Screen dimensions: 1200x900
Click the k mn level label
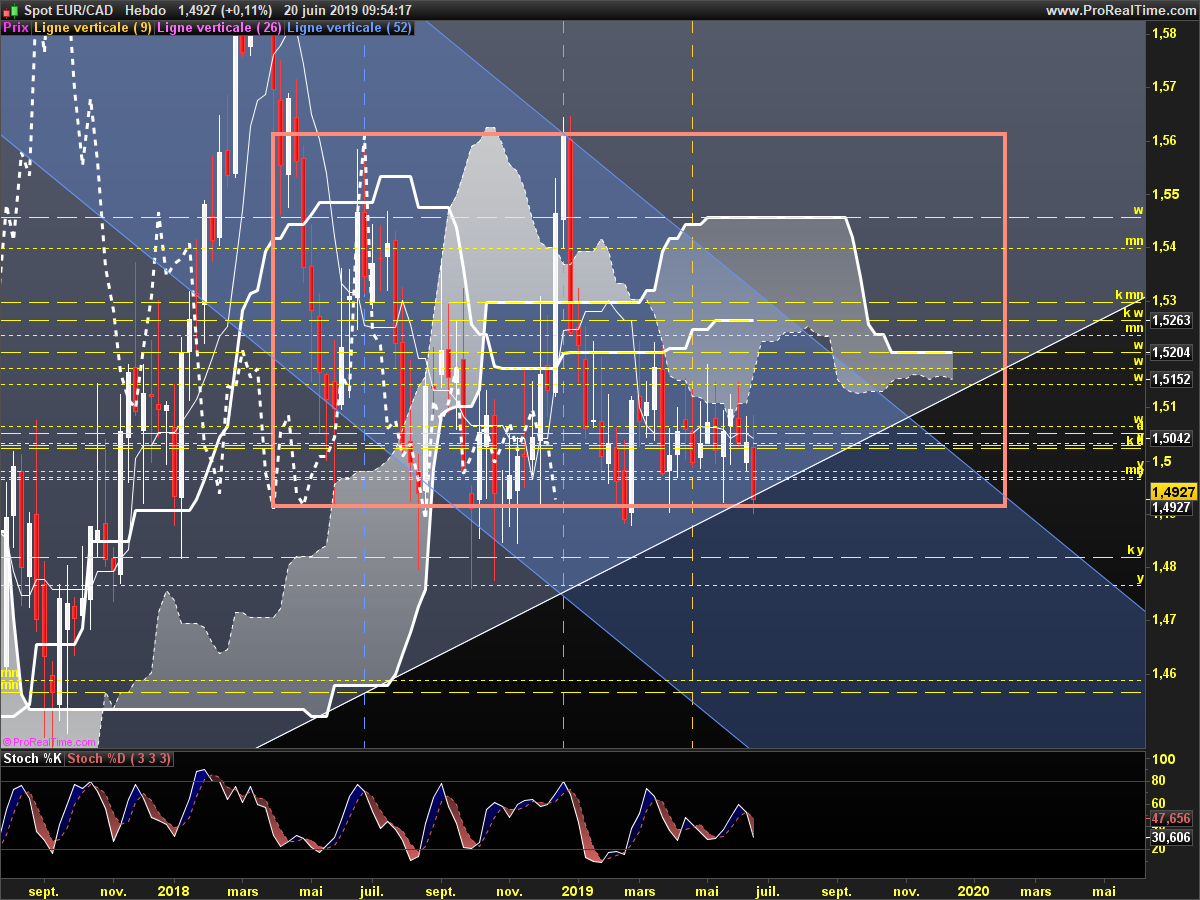point(1130,295)
